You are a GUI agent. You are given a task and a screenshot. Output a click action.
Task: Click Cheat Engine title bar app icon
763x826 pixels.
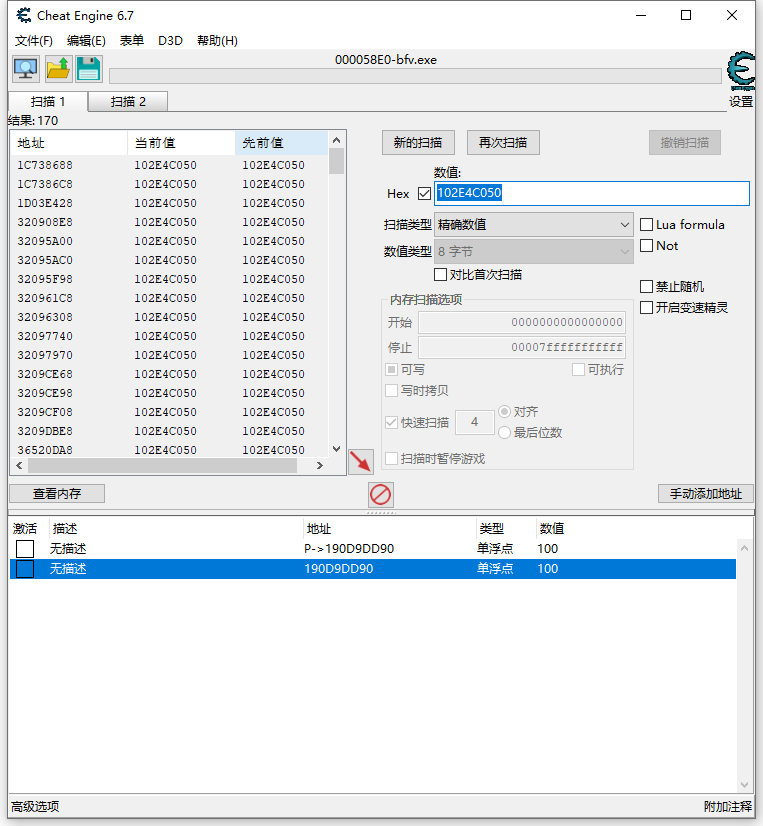[x=23, y=15]
